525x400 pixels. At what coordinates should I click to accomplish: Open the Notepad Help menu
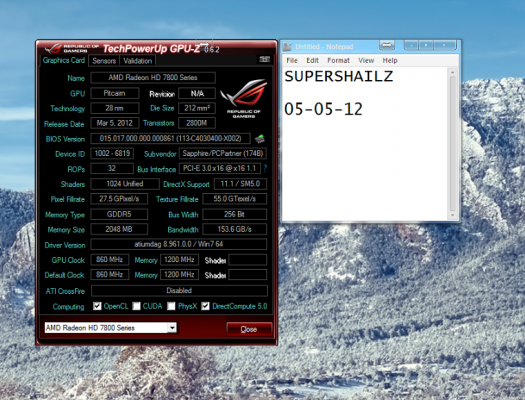pyautogui.click(x=390, y=61)
